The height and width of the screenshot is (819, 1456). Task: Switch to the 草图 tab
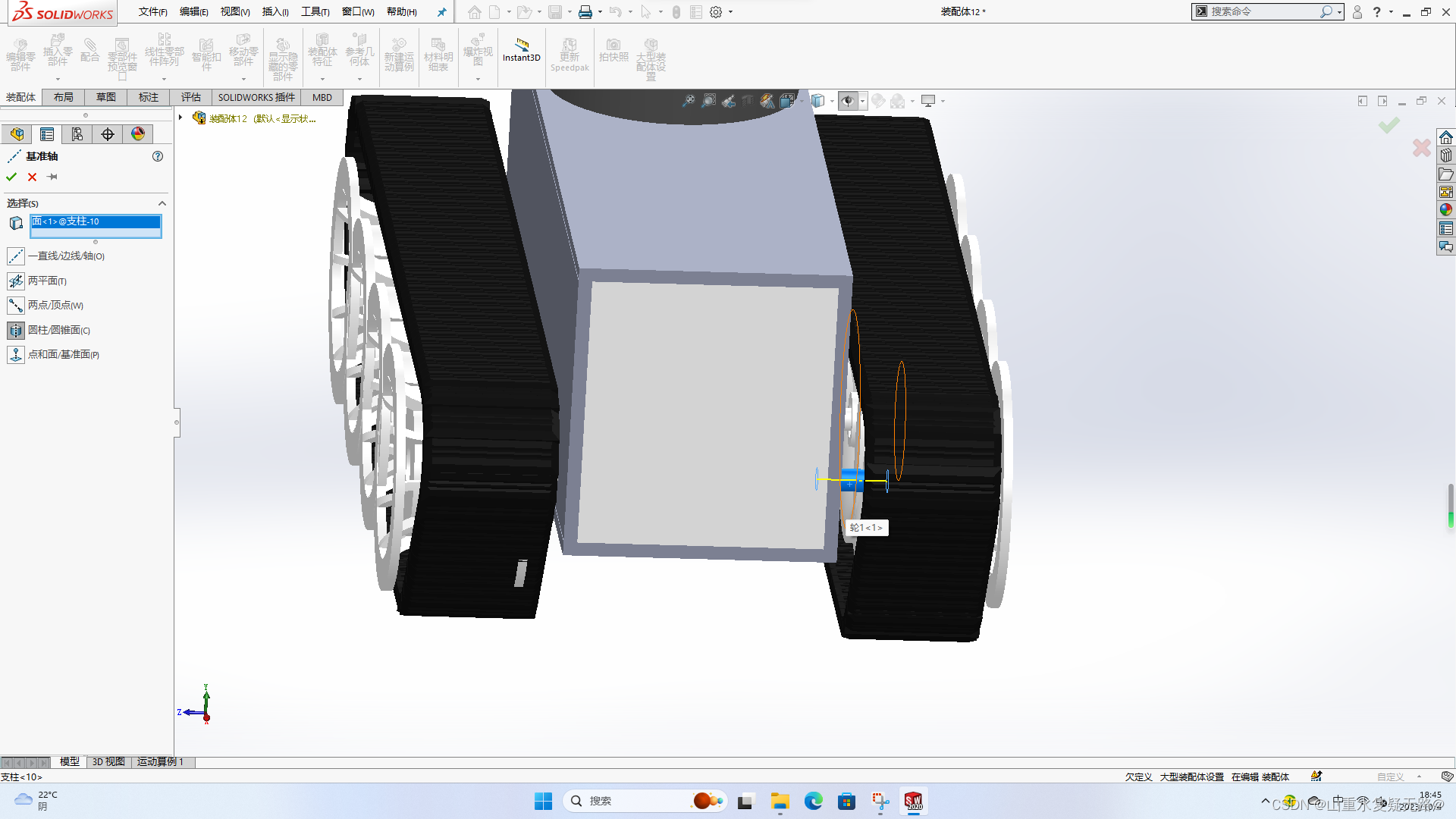[106, 97]
